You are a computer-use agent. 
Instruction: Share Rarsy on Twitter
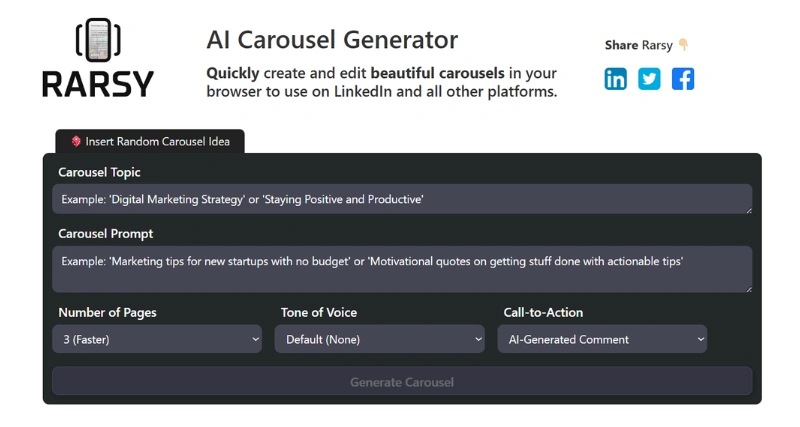click(x=649, y=79)
